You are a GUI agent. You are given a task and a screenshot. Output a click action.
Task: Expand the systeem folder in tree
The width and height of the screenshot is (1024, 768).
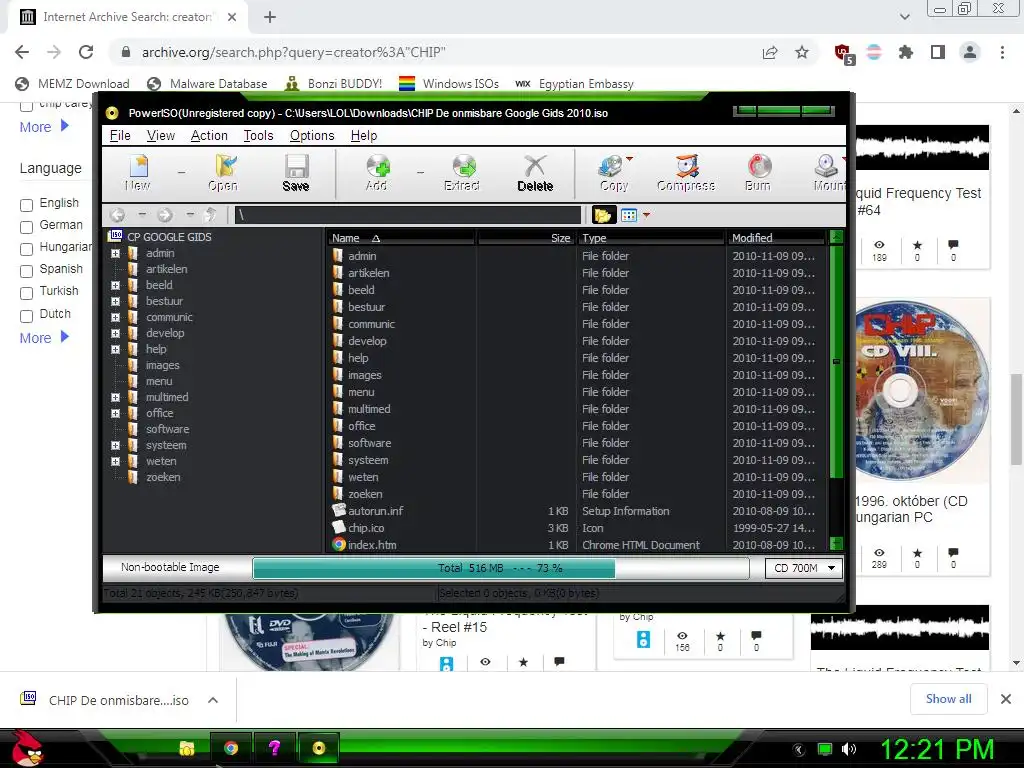click(116, 445)
